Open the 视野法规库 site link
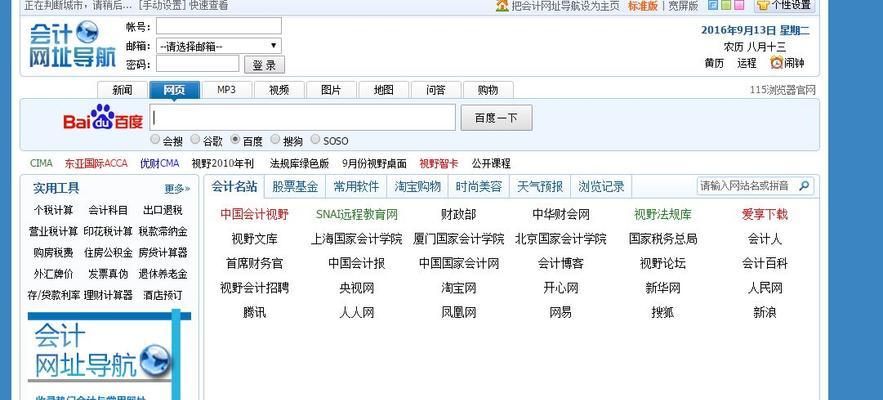Viewport: 883px width, 400px height. [663, 214]
